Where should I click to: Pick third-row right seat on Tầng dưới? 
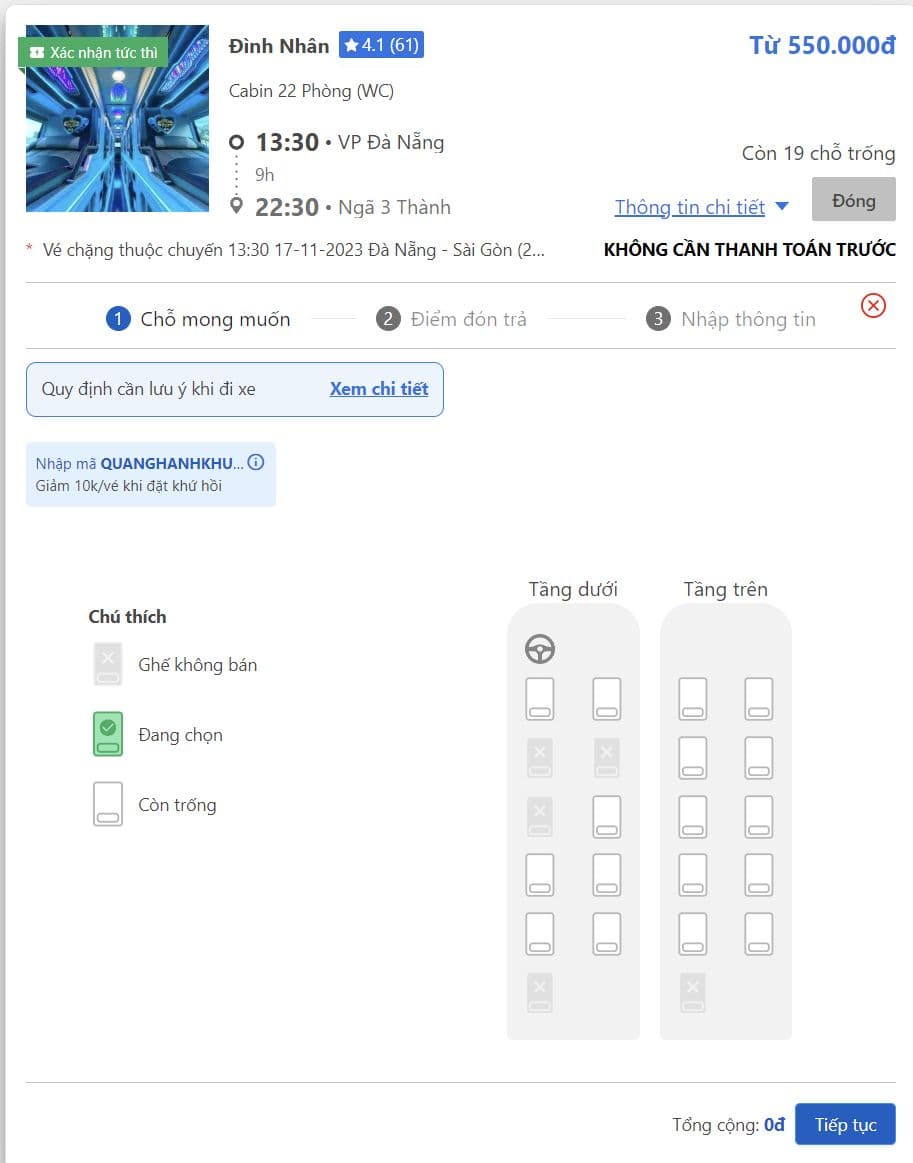606,816
